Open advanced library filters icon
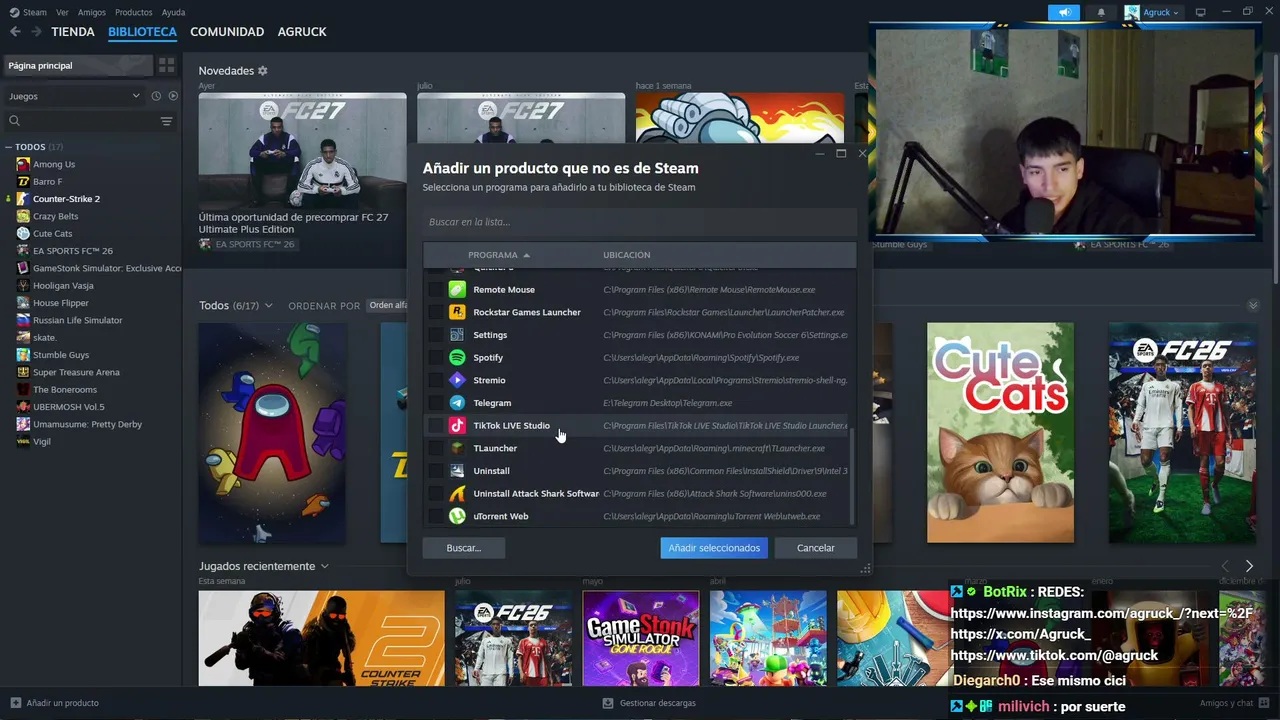1280x720 pixels. 166,121
